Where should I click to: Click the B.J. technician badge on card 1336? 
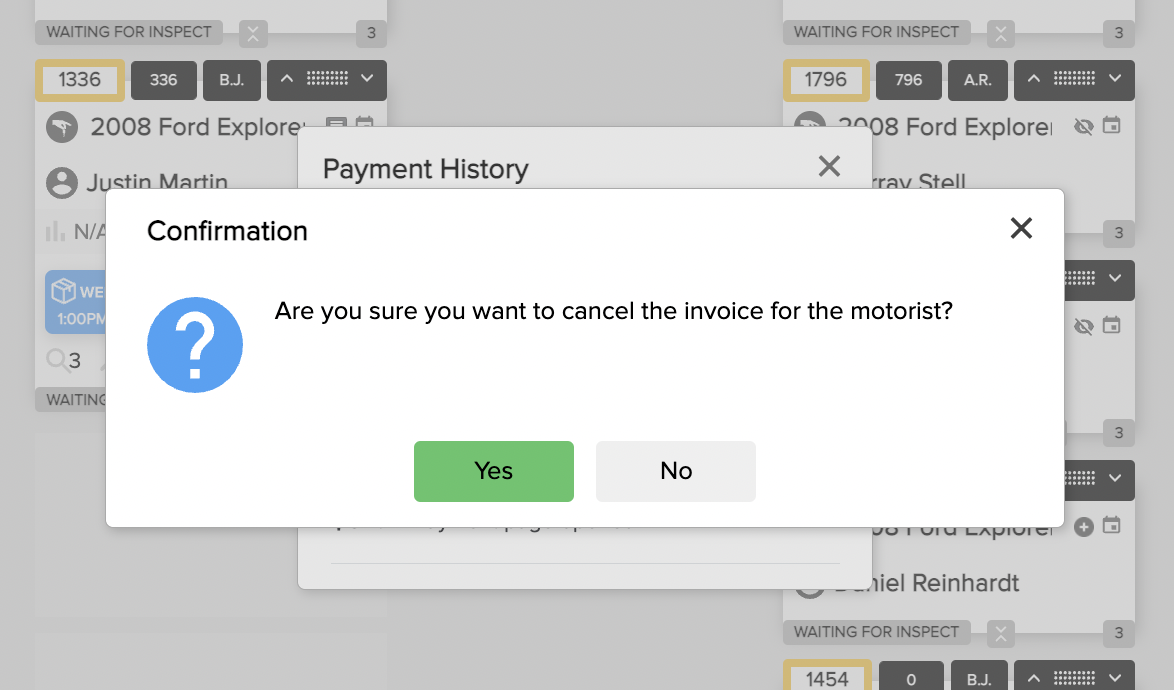click(x=231, y=80)
